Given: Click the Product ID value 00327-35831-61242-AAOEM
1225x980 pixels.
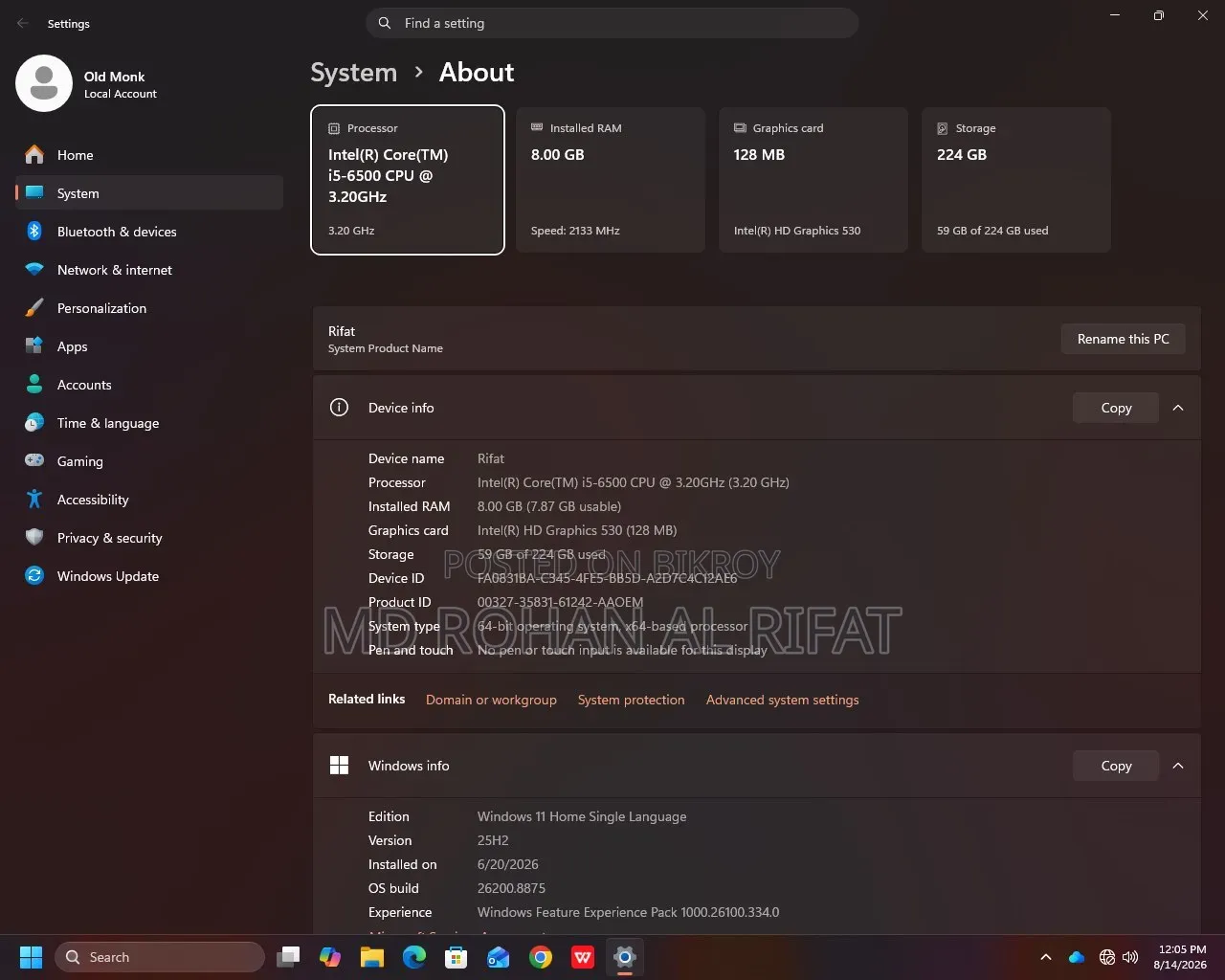Looking at the screenshot, I should pos(561,602).
